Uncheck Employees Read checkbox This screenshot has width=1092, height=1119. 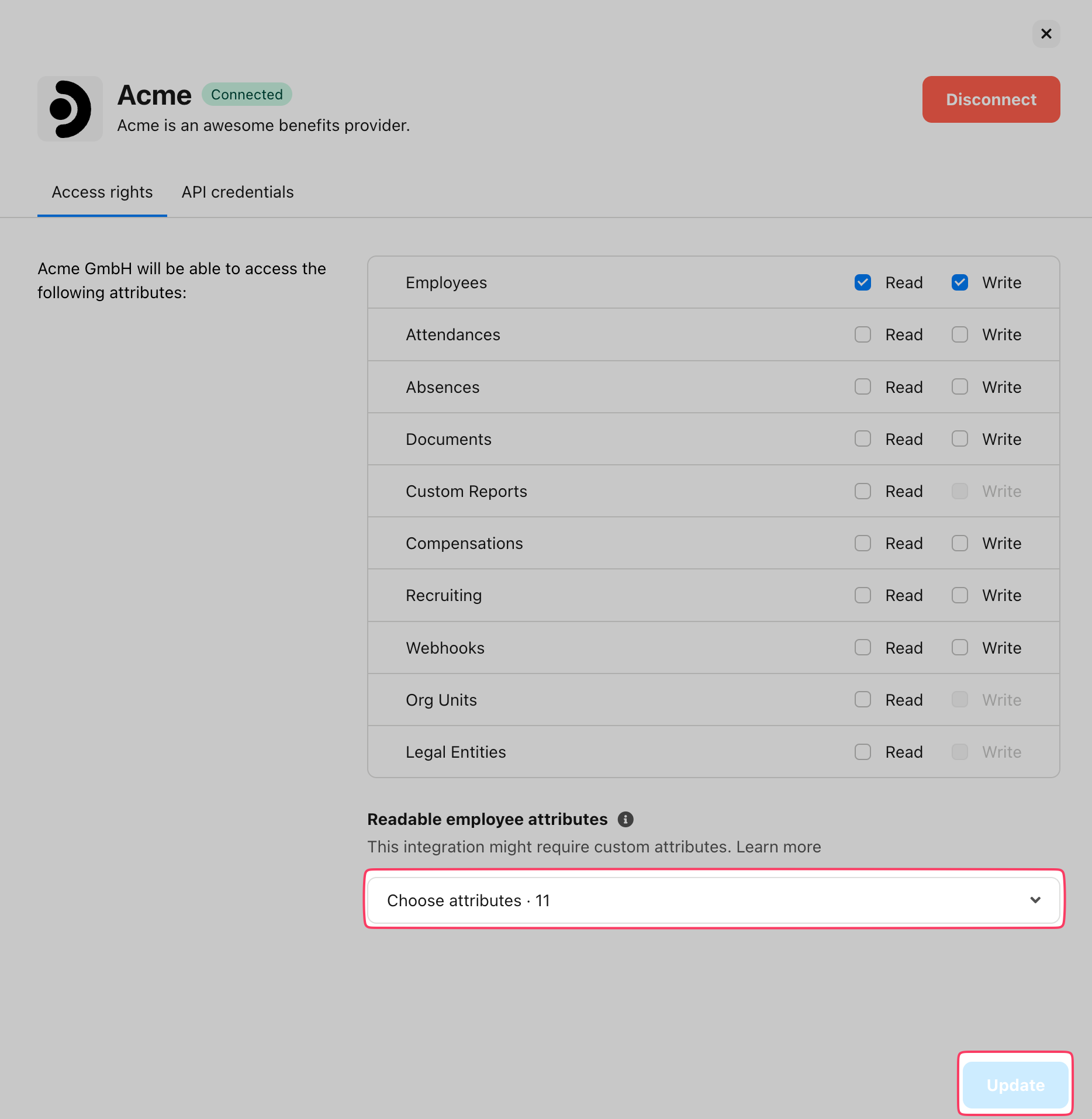(x=862, y=282)
